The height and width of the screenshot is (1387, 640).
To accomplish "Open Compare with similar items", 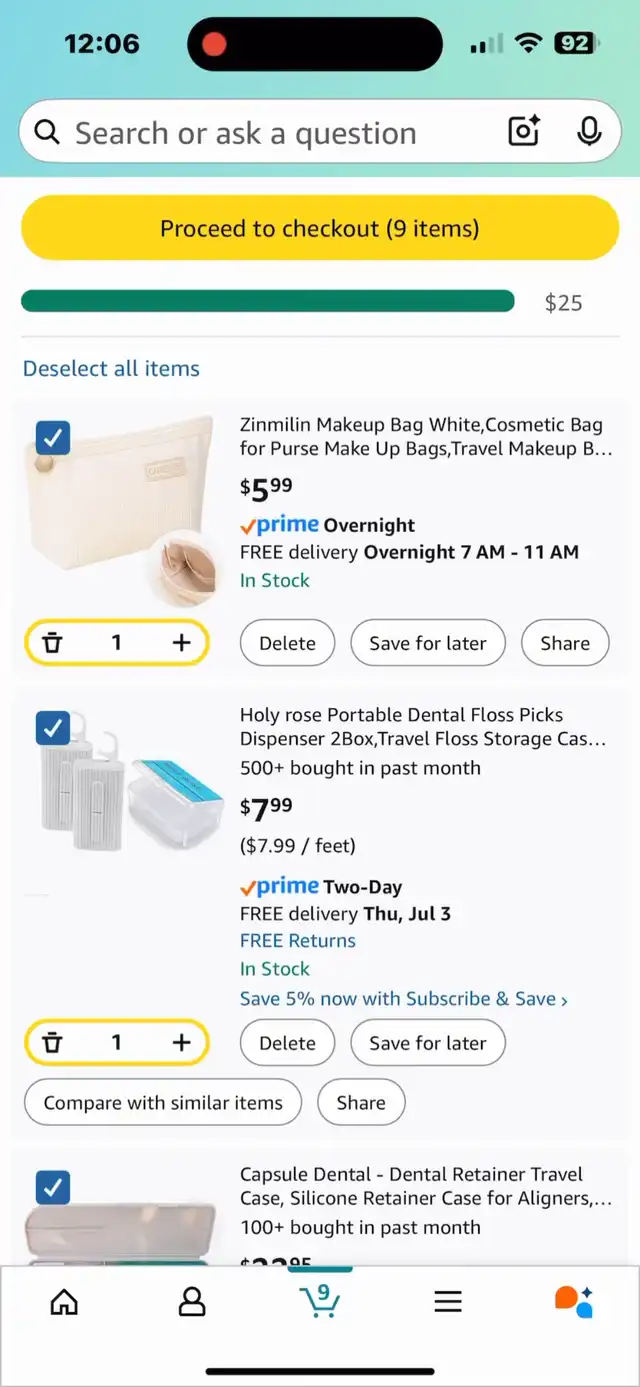I will 163,1103.
